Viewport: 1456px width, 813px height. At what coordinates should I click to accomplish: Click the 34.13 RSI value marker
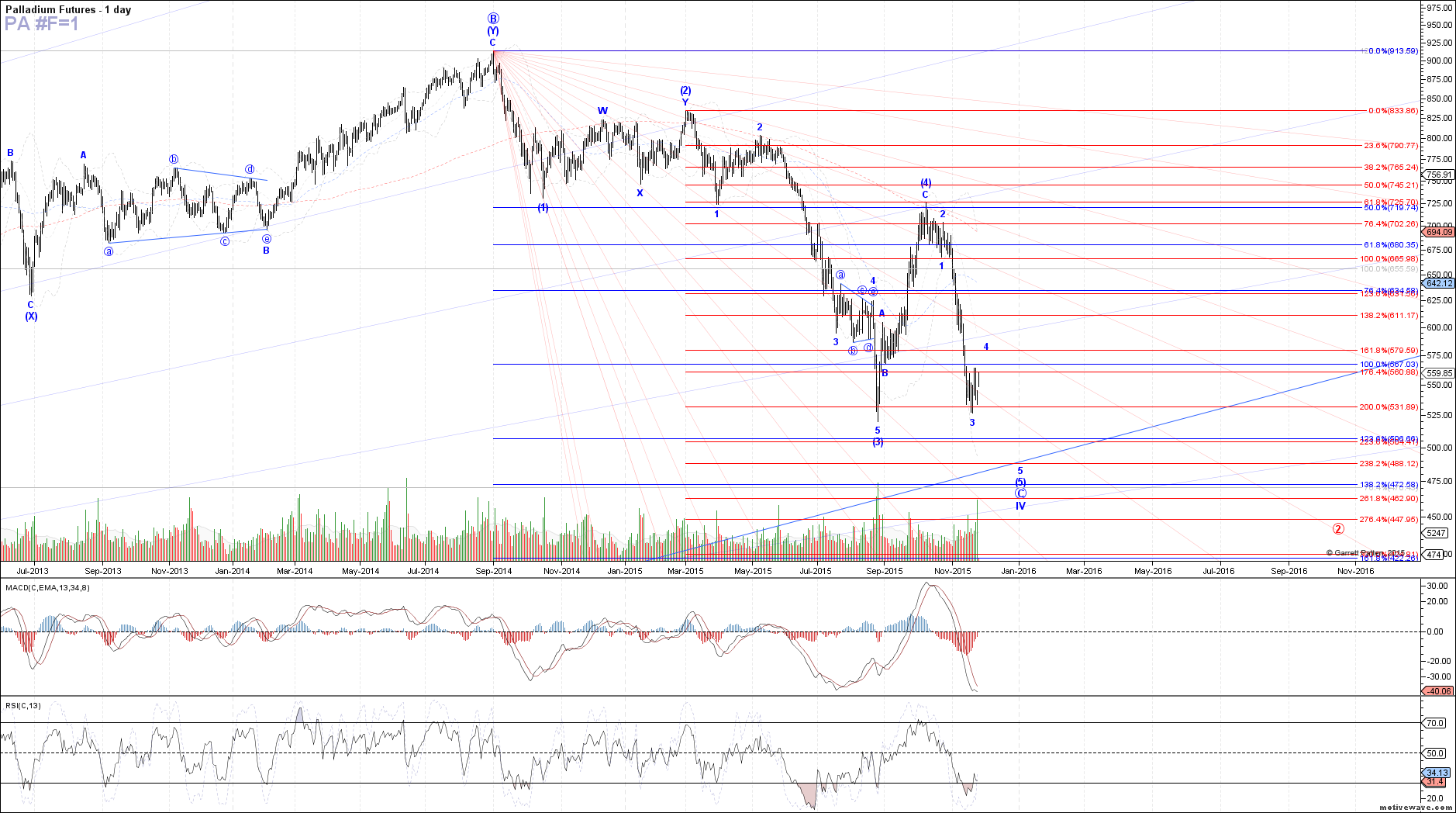1437,773
